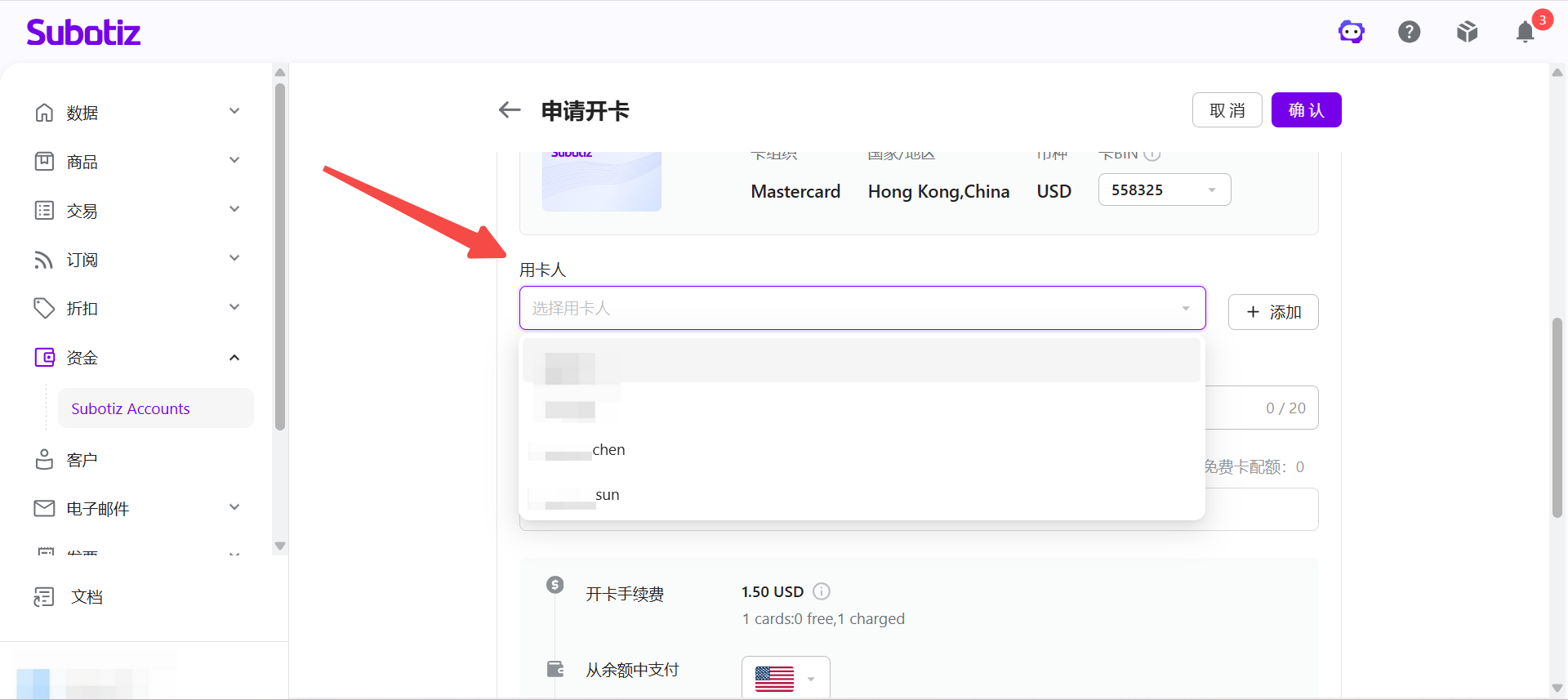Open the 折扣 menu item

coord(82,309)
